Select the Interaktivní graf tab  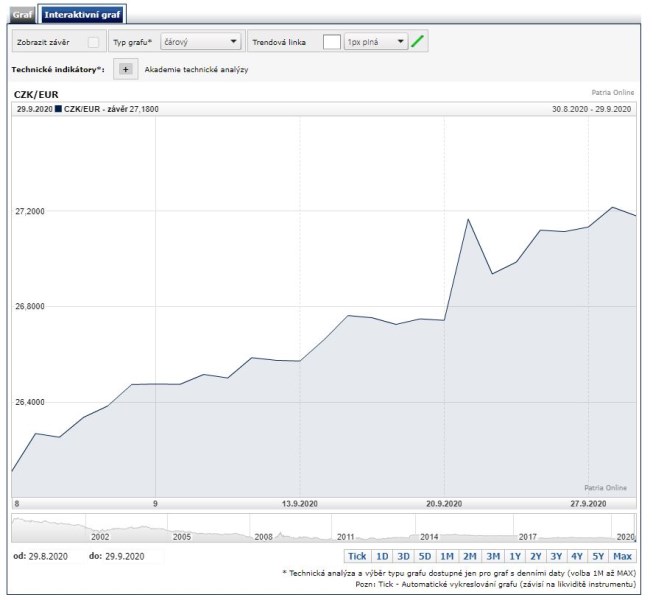tap(84, 16)
